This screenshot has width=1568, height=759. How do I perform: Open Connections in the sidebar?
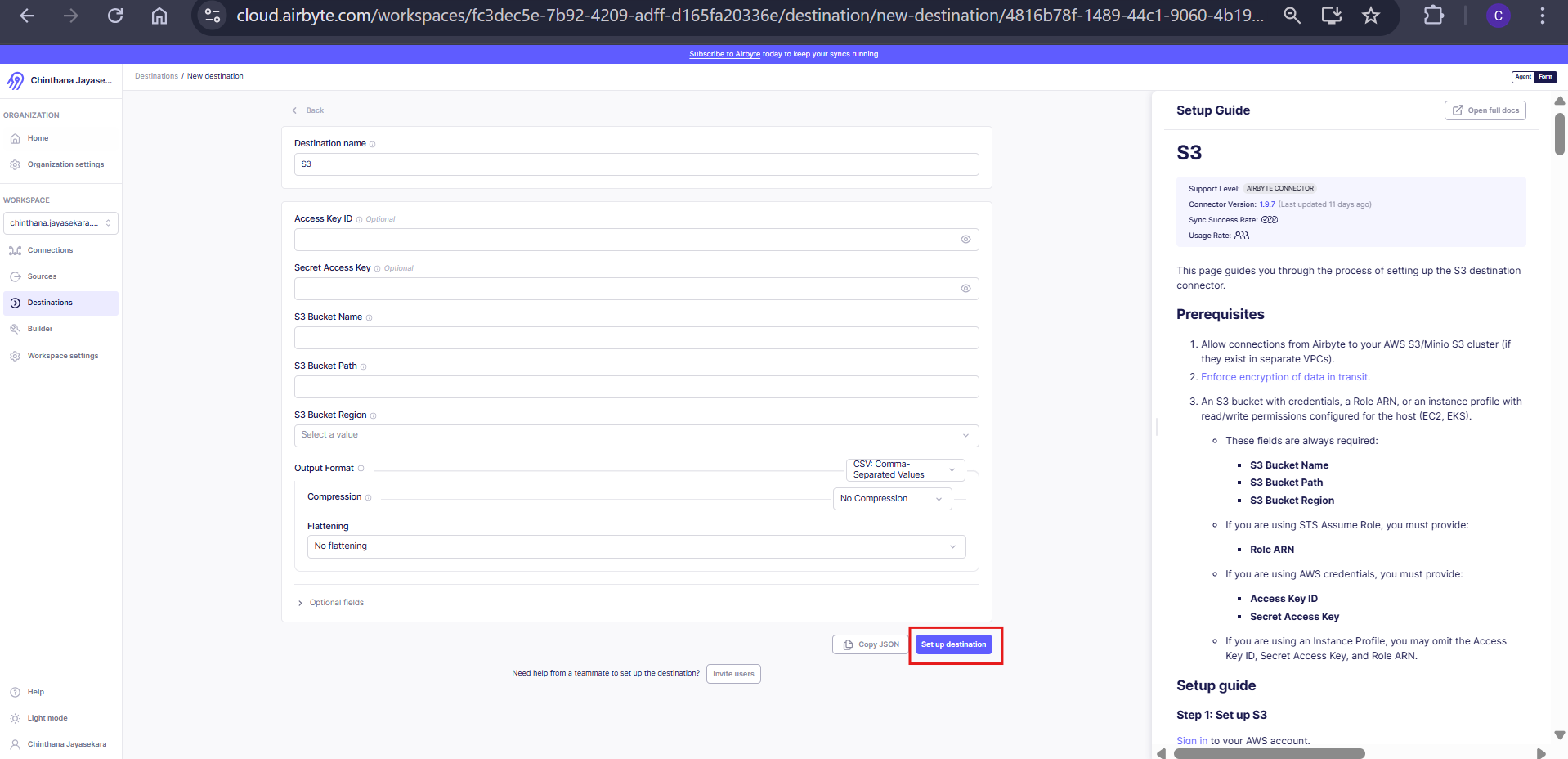pyautogui.click(x=60, y=250)
